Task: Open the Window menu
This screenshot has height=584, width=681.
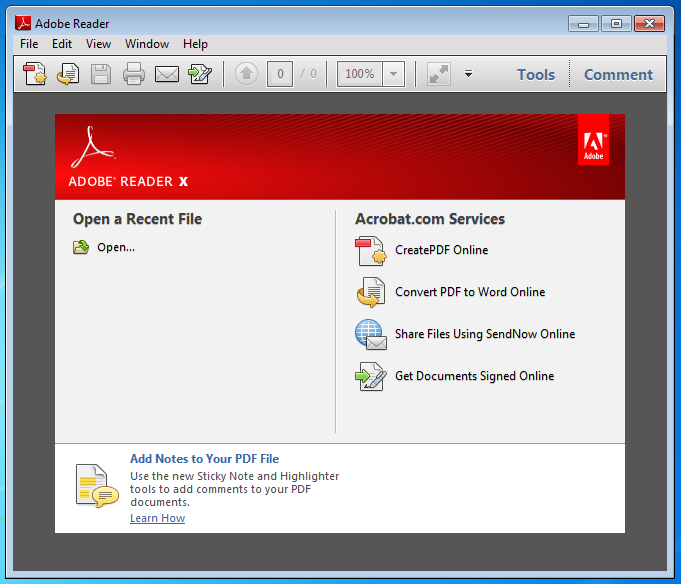Action: point(147,44)
